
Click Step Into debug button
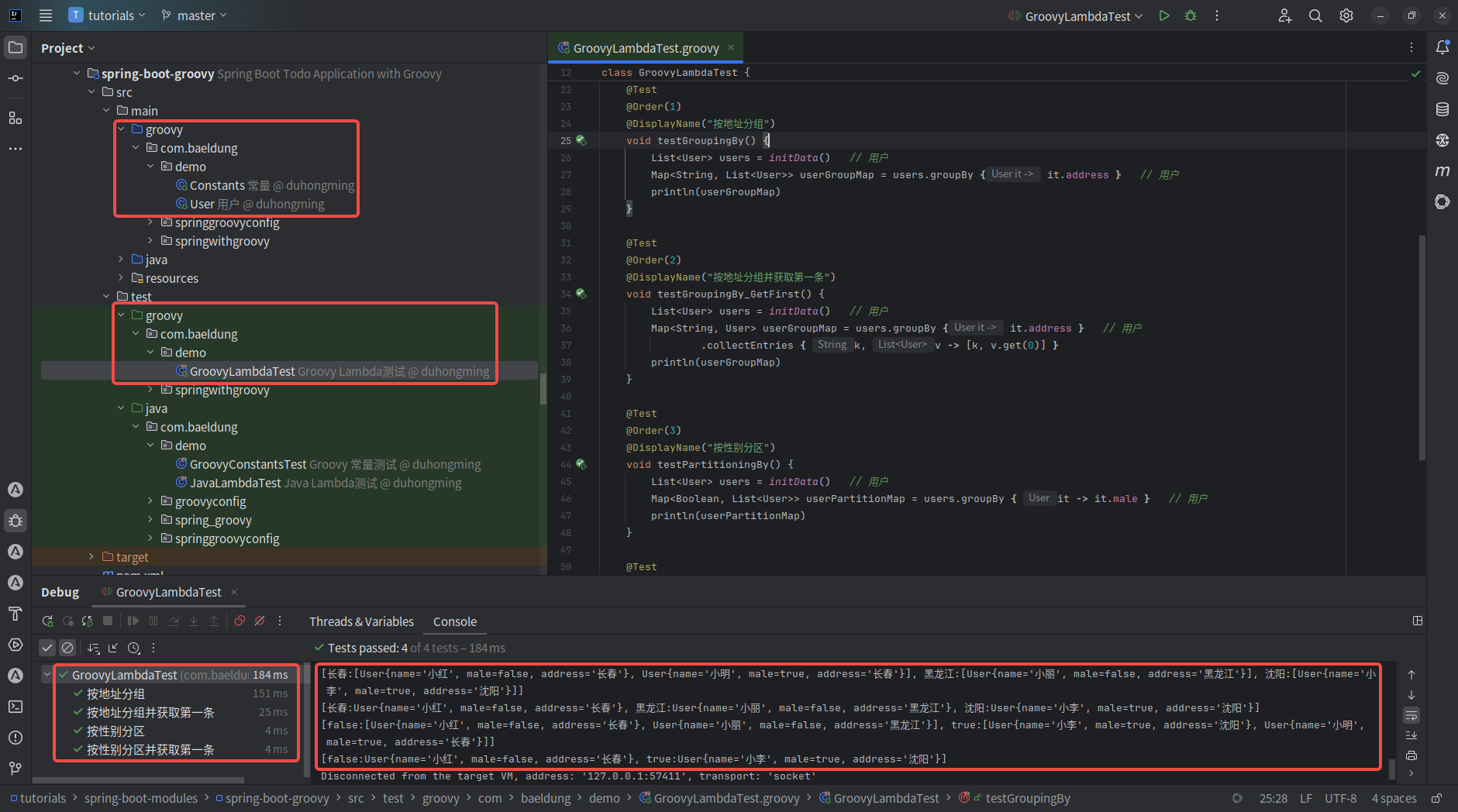(194, 621)
